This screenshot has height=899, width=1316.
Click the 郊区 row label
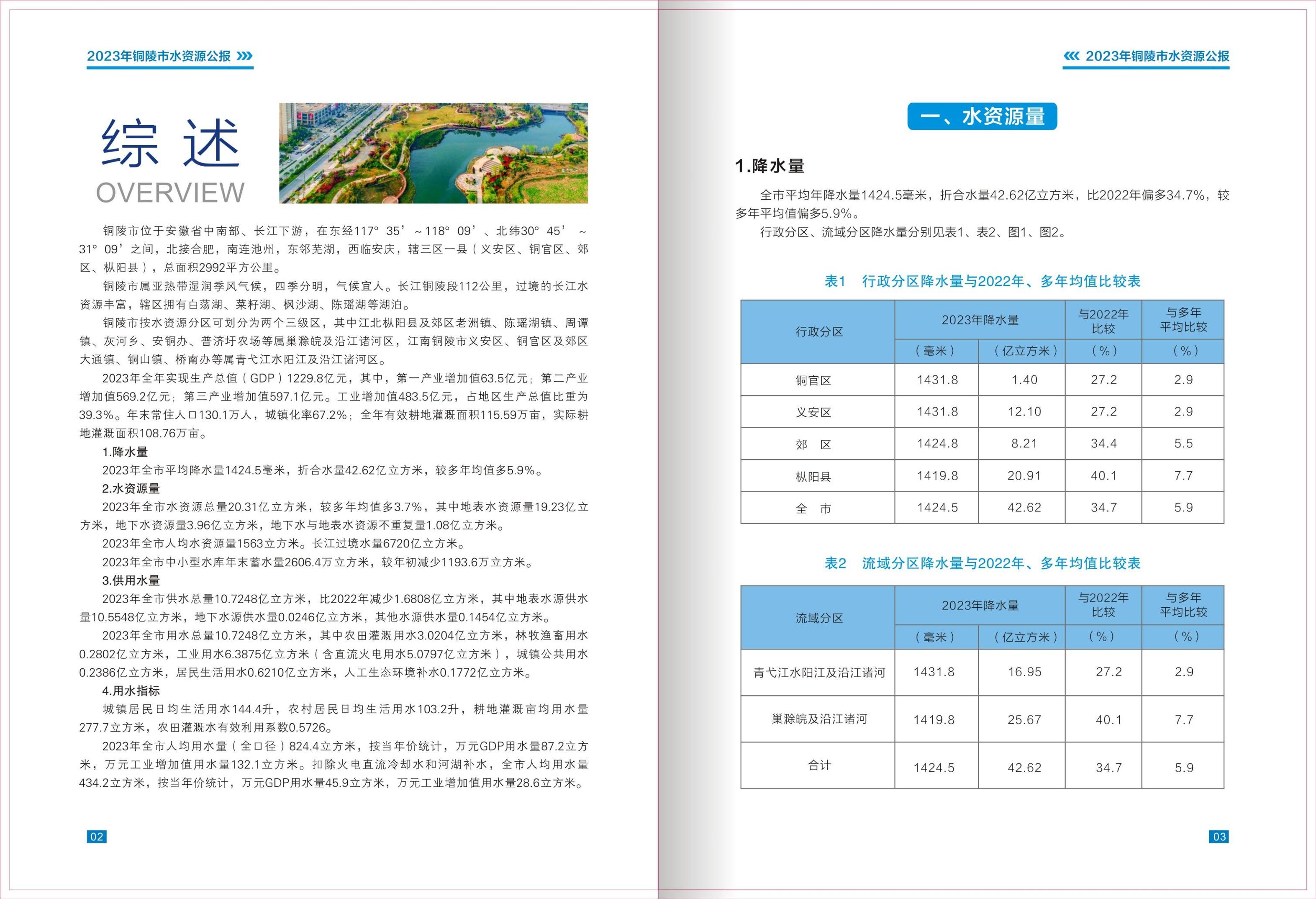pyautogui.click(x=813, y=444)
